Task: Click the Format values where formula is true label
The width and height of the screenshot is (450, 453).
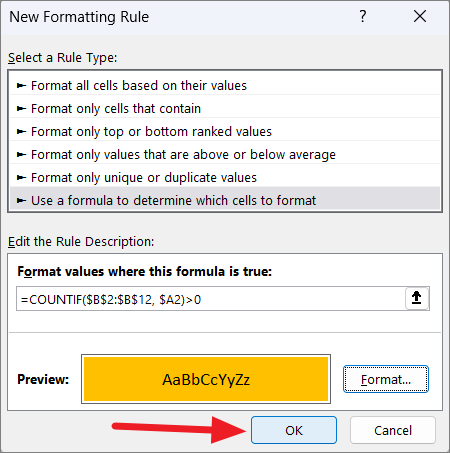Action: pyautogui.click(x=145, y=272)
